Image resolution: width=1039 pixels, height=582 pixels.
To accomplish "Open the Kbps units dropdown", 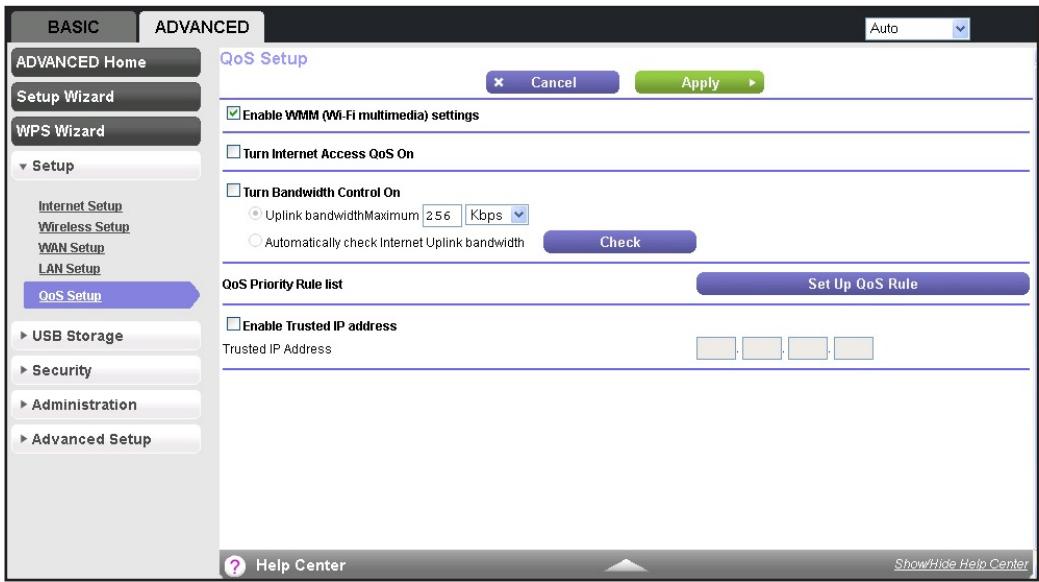I will click(x=497, y=215).
